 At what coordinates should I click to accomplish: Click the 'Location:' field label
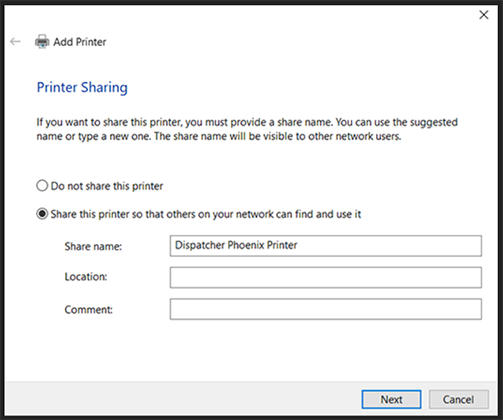pyautogui.click(x=86, y=277)
